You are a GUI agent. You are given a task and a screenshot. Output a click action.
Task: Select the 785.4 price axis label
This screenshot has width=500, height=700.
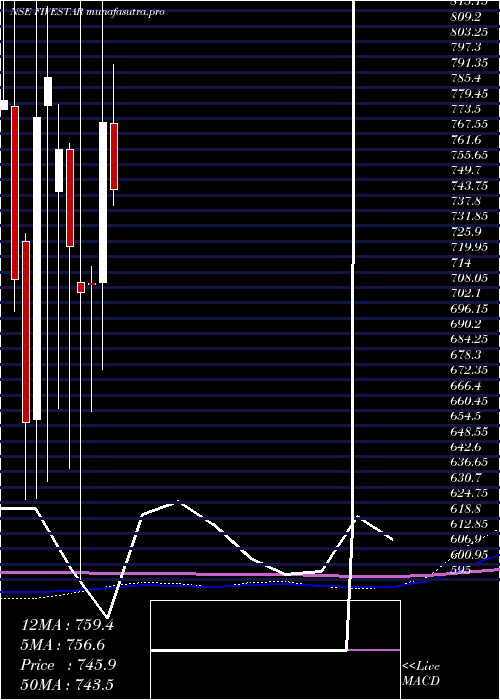tap(466, 79)
